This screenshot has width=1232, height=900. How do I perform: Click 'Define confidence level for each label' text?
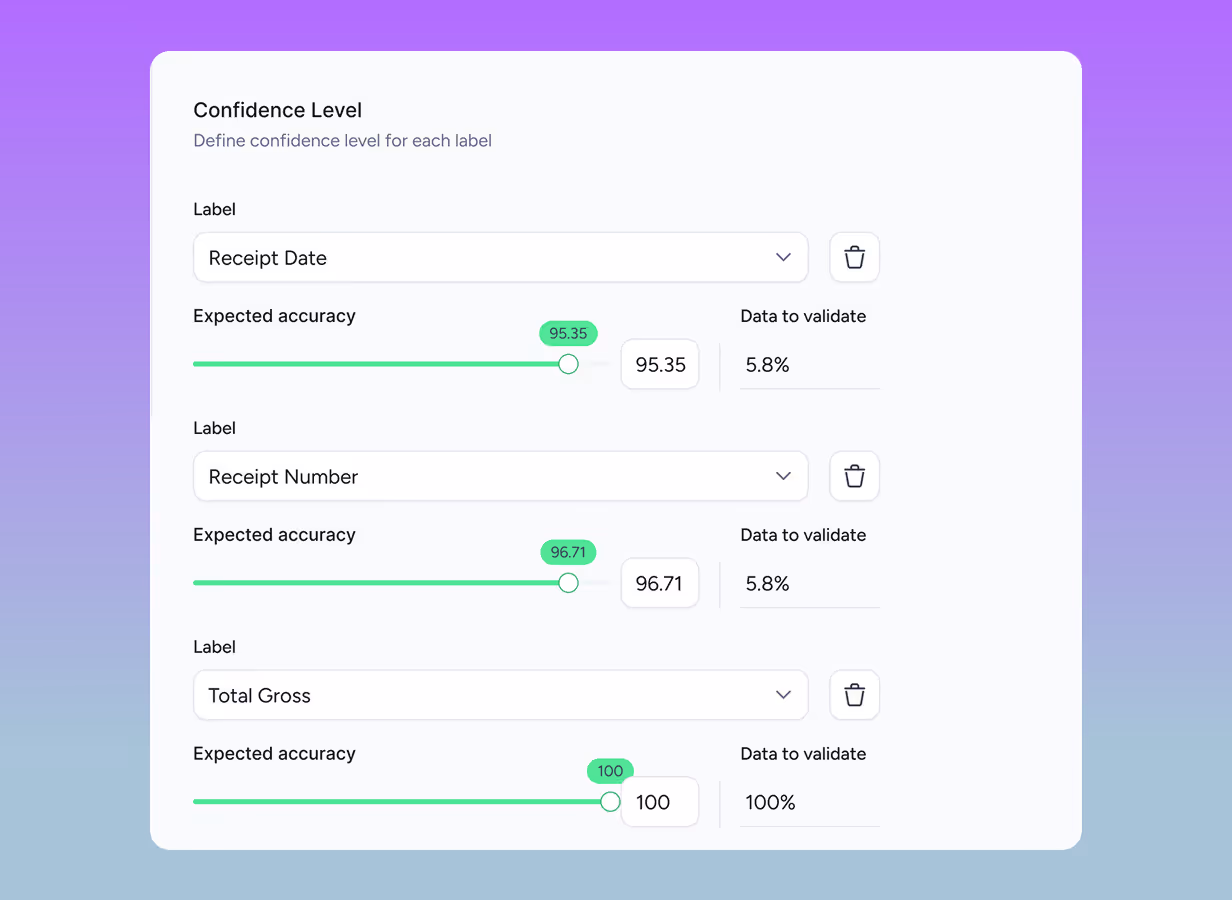(x=343, y=141)
